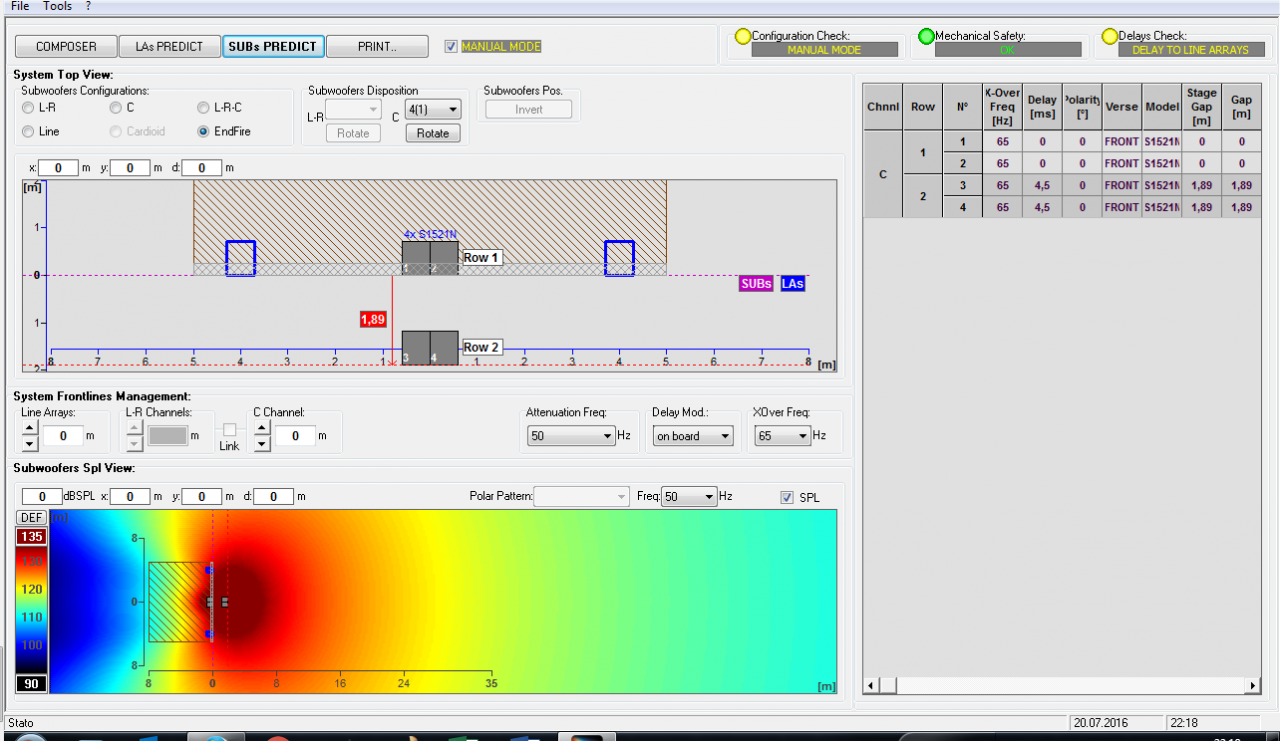Click the yellow Delays Check indicator light
Screen dimensions: 1280x741
pyautogui.click(x=1109, y=37)
